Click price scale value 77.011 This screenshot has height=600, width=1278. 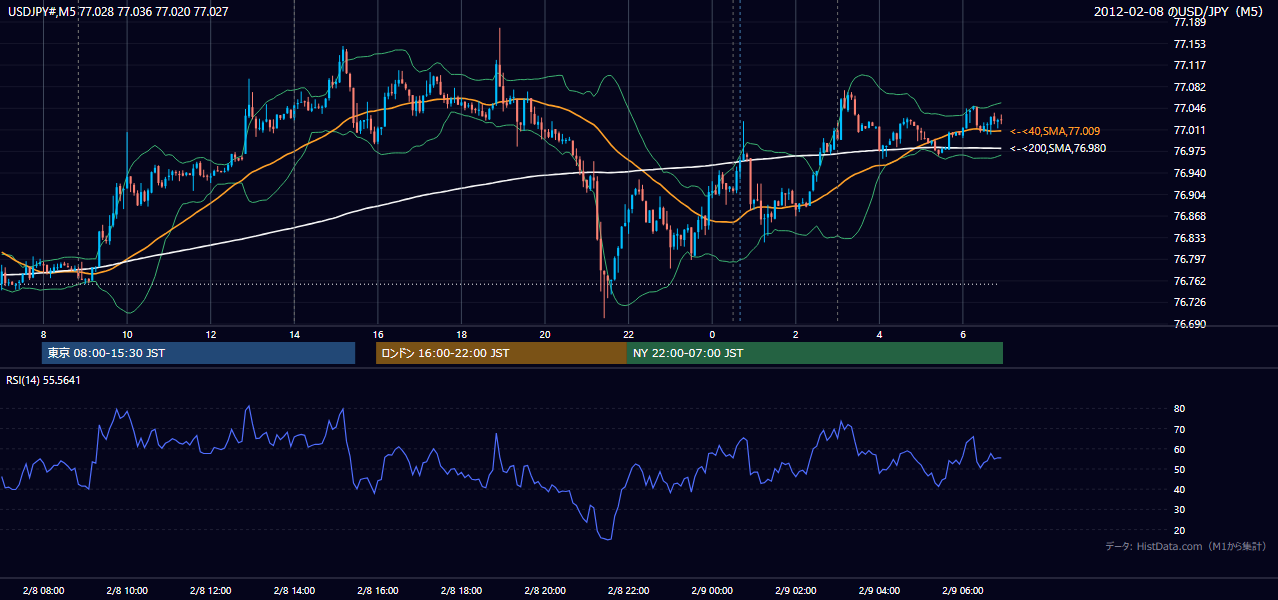coord(1190,130)
